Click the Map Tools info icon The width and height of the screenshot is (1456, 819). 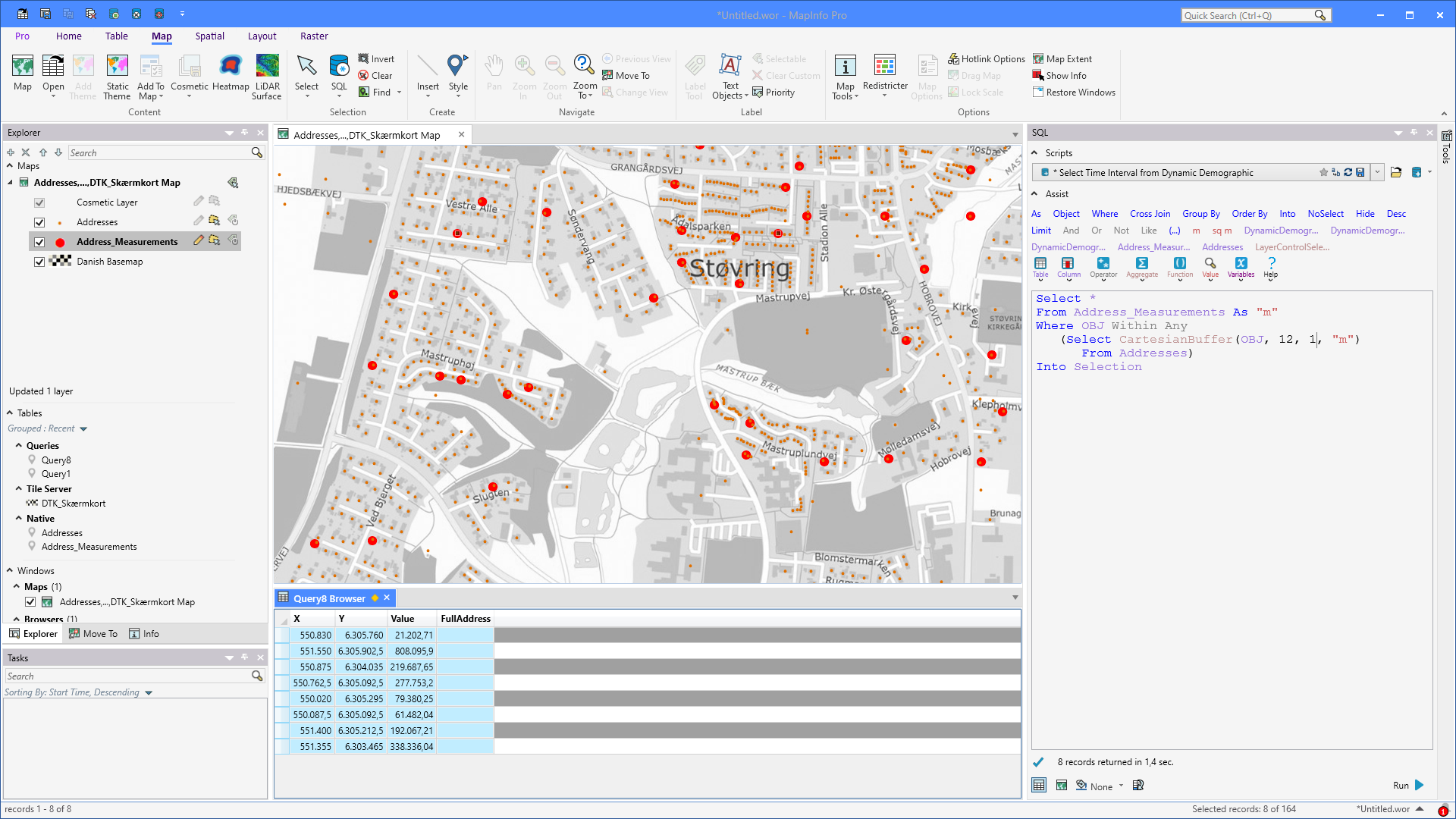pyautogui.click(x=845, y=67)
